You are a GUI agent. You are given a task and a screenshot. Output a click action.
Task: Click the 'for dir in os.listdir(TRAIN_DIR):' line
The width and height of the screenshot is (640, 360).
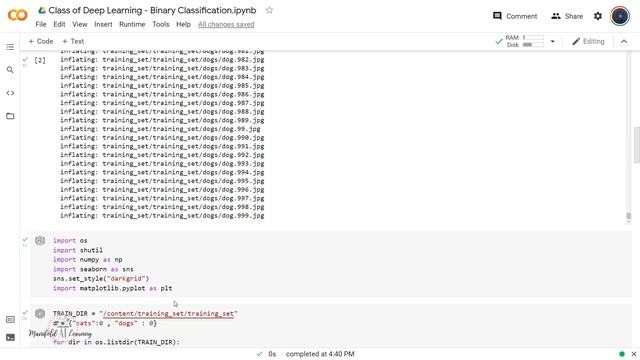pyautogui.click(x=116, y=342)
